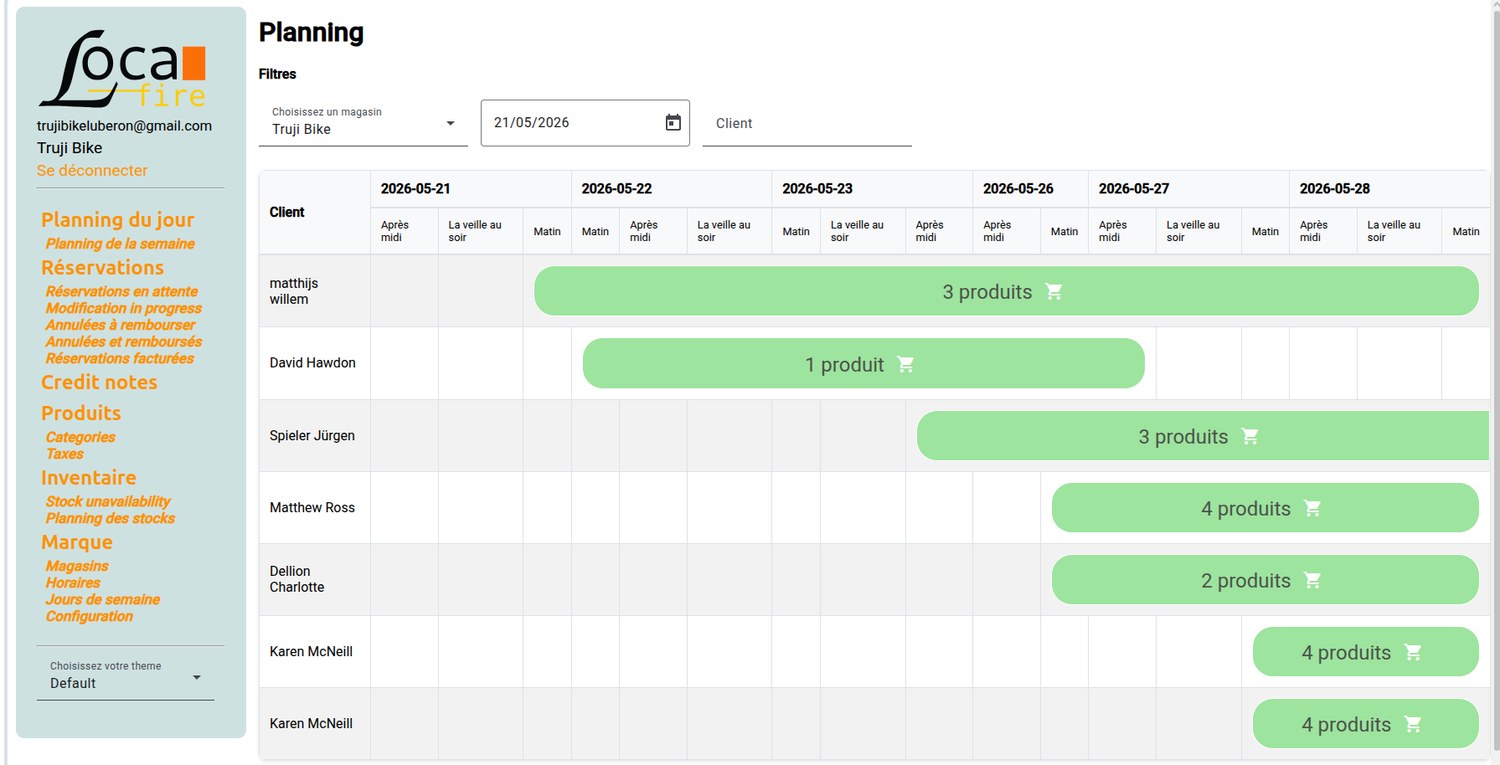The height and width of the screenshot is (765, 1500).
Task: Click the Locafire logo
Action: point(123,68)
